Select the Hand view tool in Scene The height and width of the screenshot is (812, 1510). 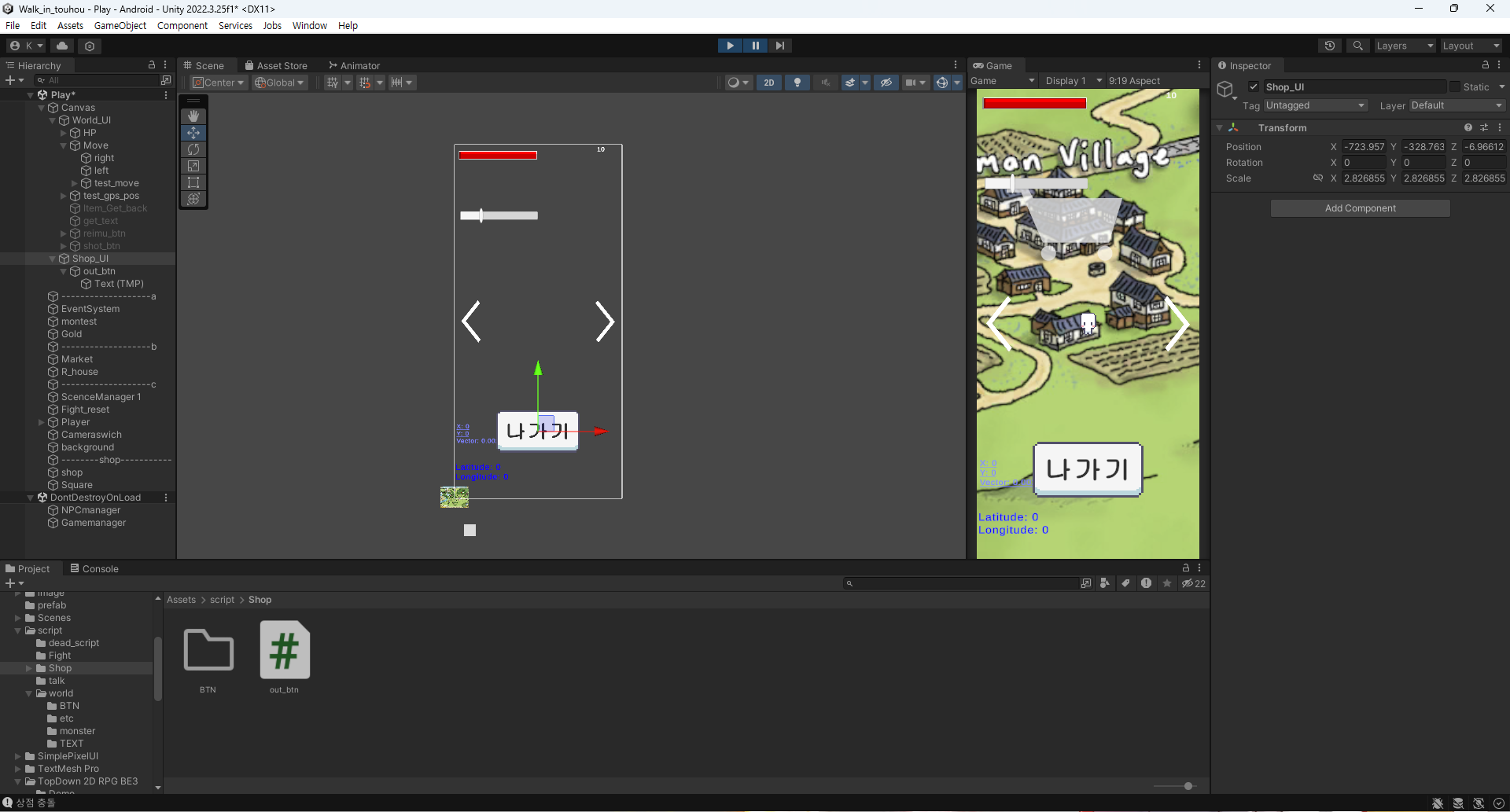193,116
